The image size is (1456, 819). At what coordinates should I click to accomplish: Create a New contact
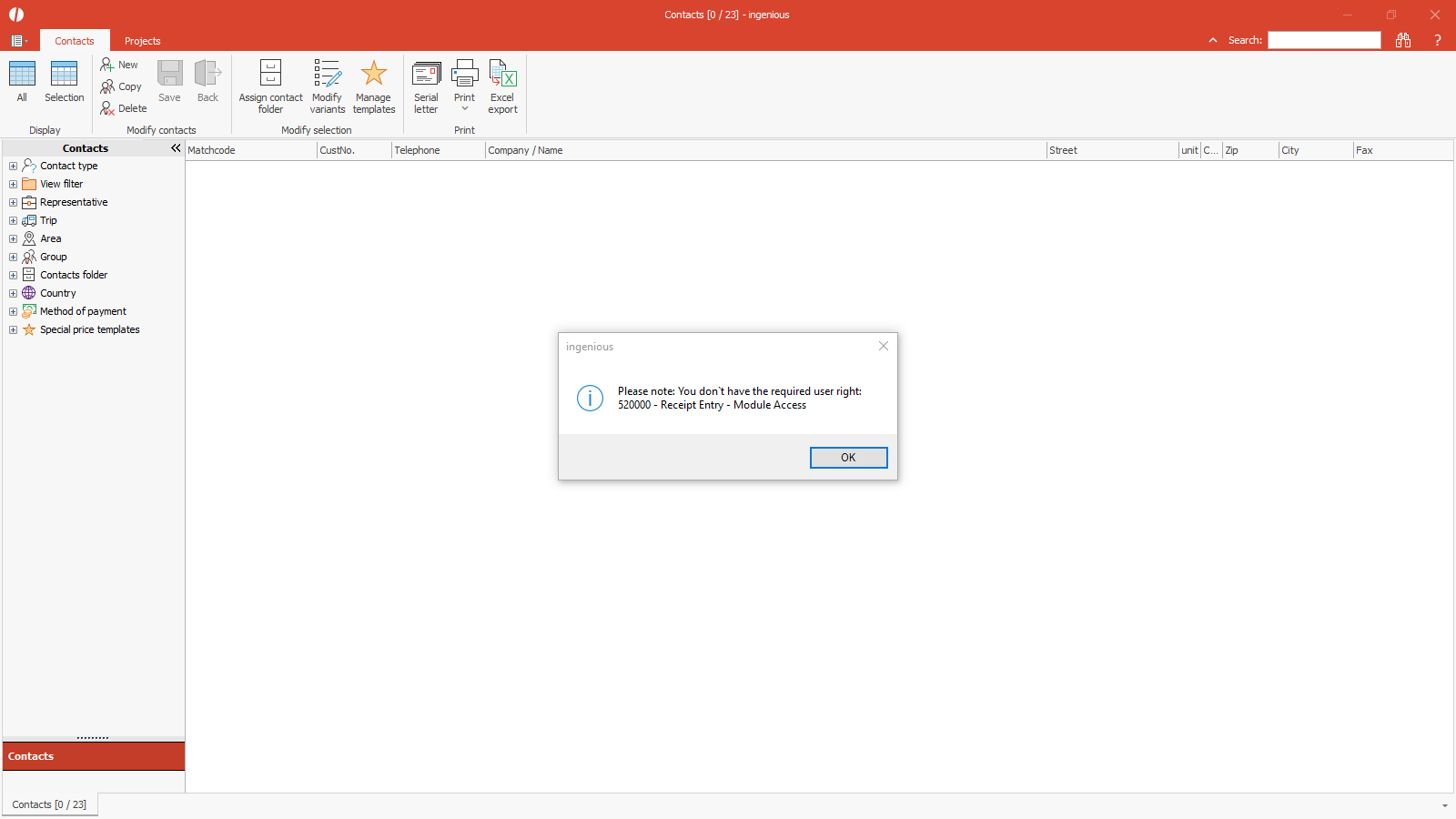coord(119,65)
